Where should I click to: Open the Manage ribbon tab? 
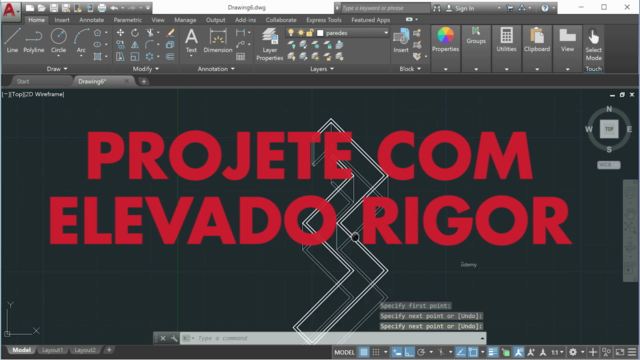coord(185,20)
